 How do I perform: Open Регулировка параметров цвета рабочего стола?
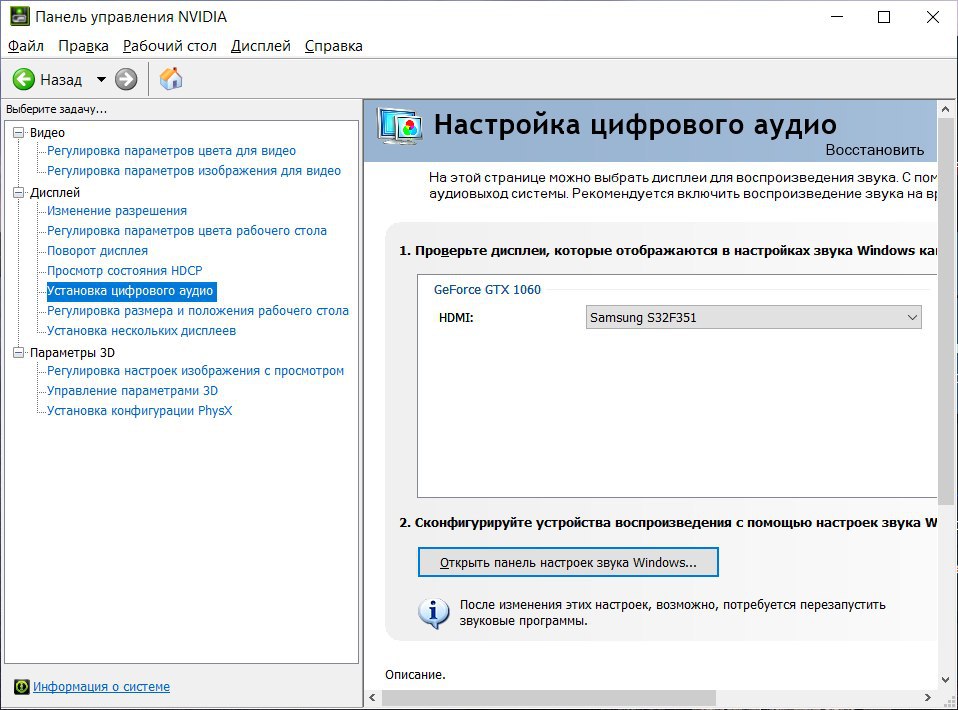point(187,231)
